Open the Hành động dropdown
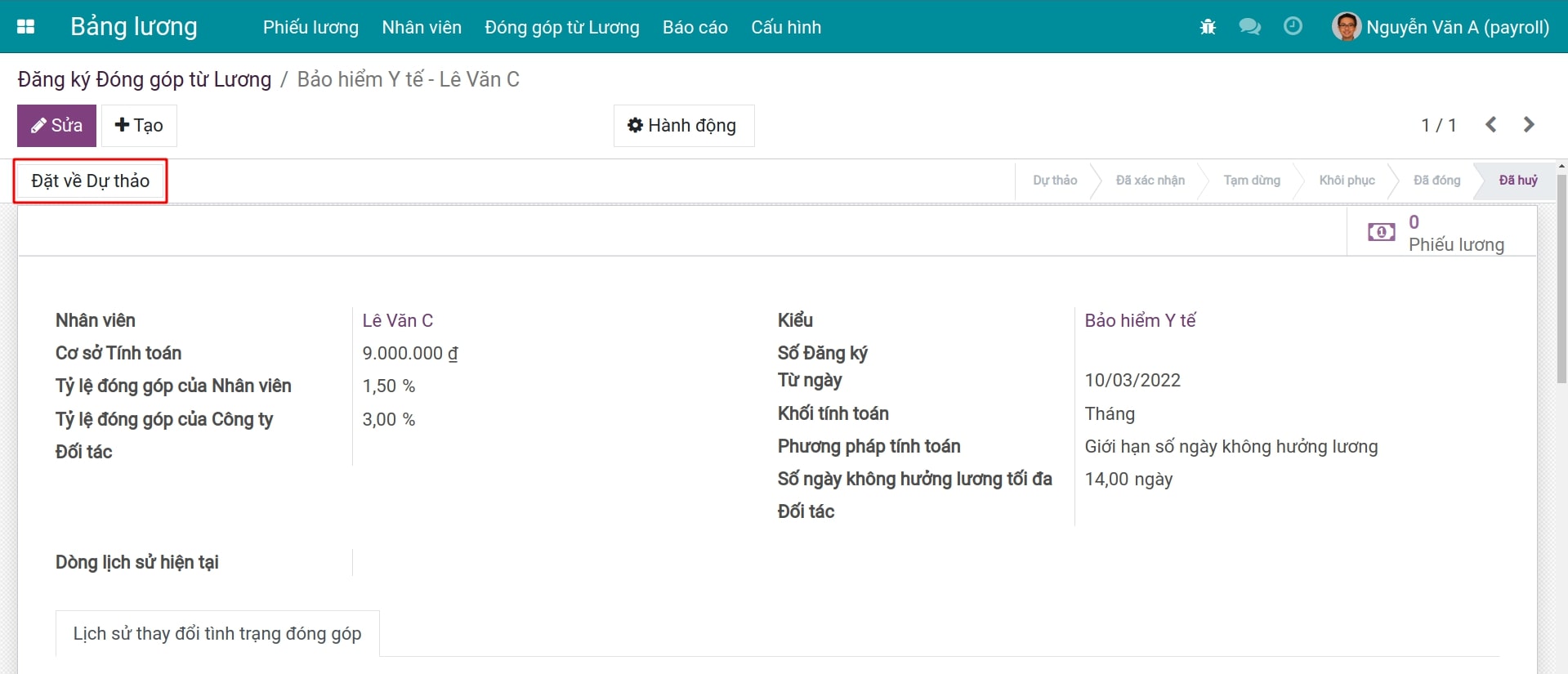The image size is (1568, 674). pos(683,126)
